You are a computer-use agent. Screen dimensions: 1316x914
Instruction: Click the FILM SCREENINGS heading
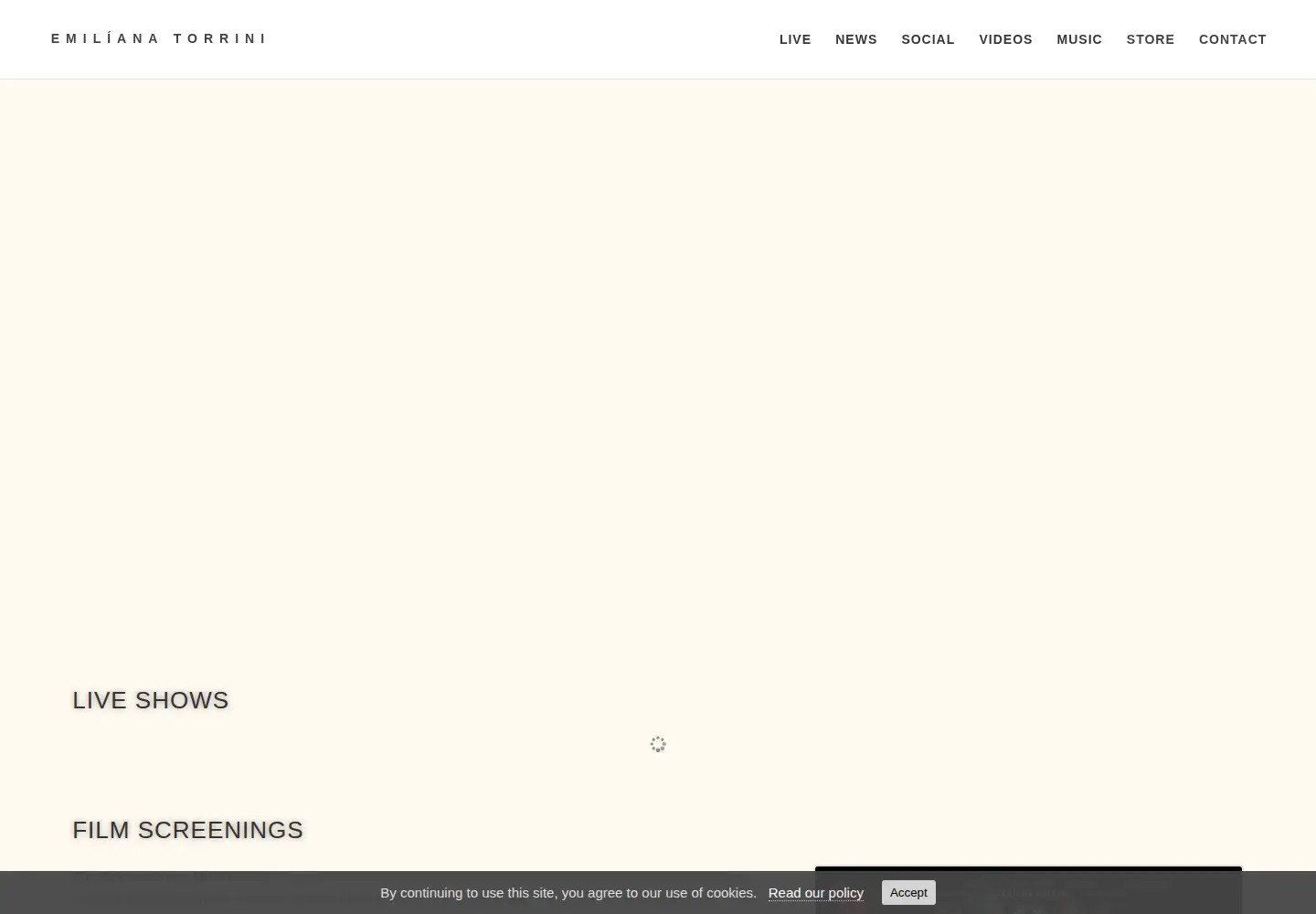coord(188,830)
